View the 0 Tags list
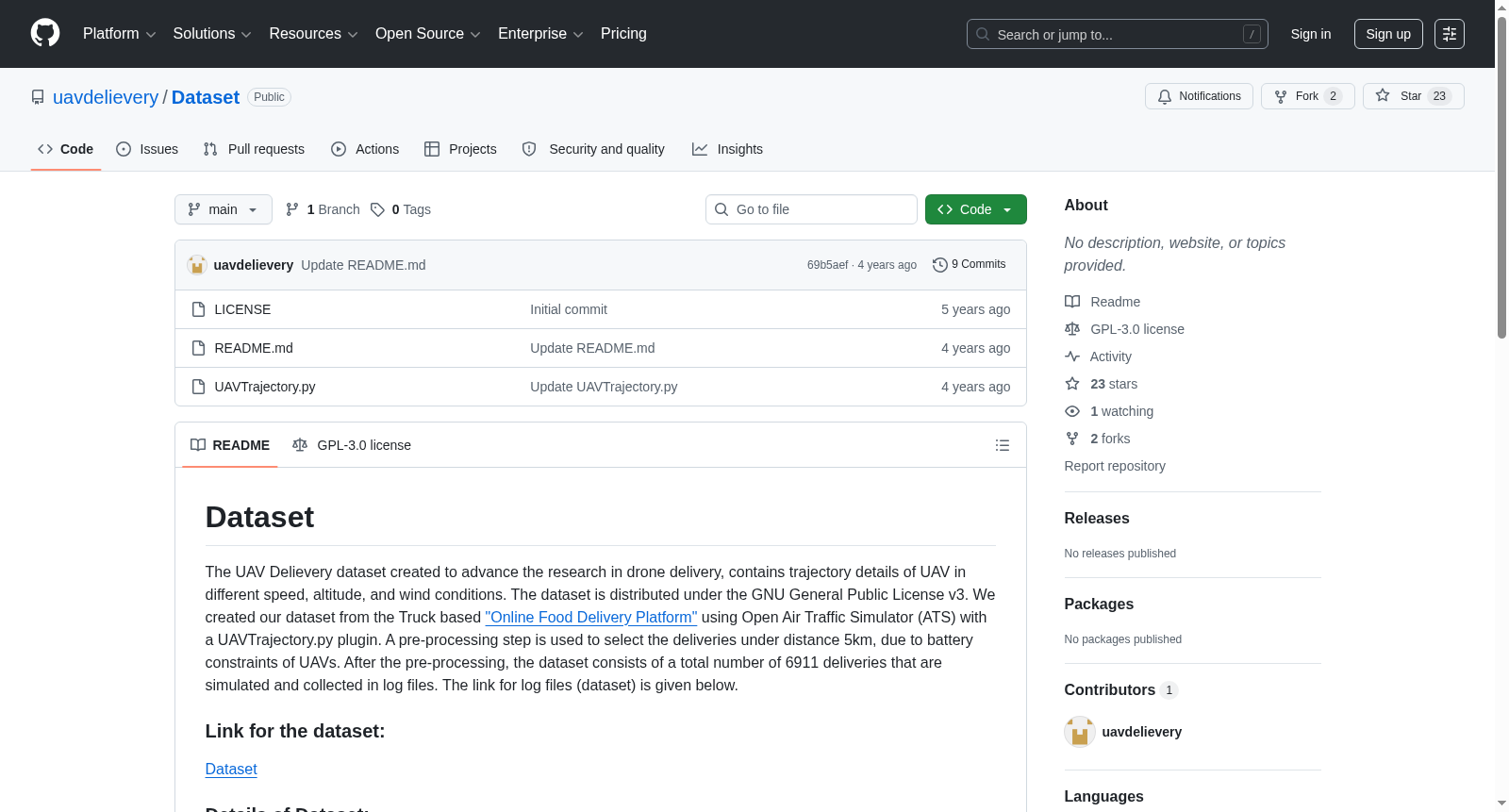 401,209
